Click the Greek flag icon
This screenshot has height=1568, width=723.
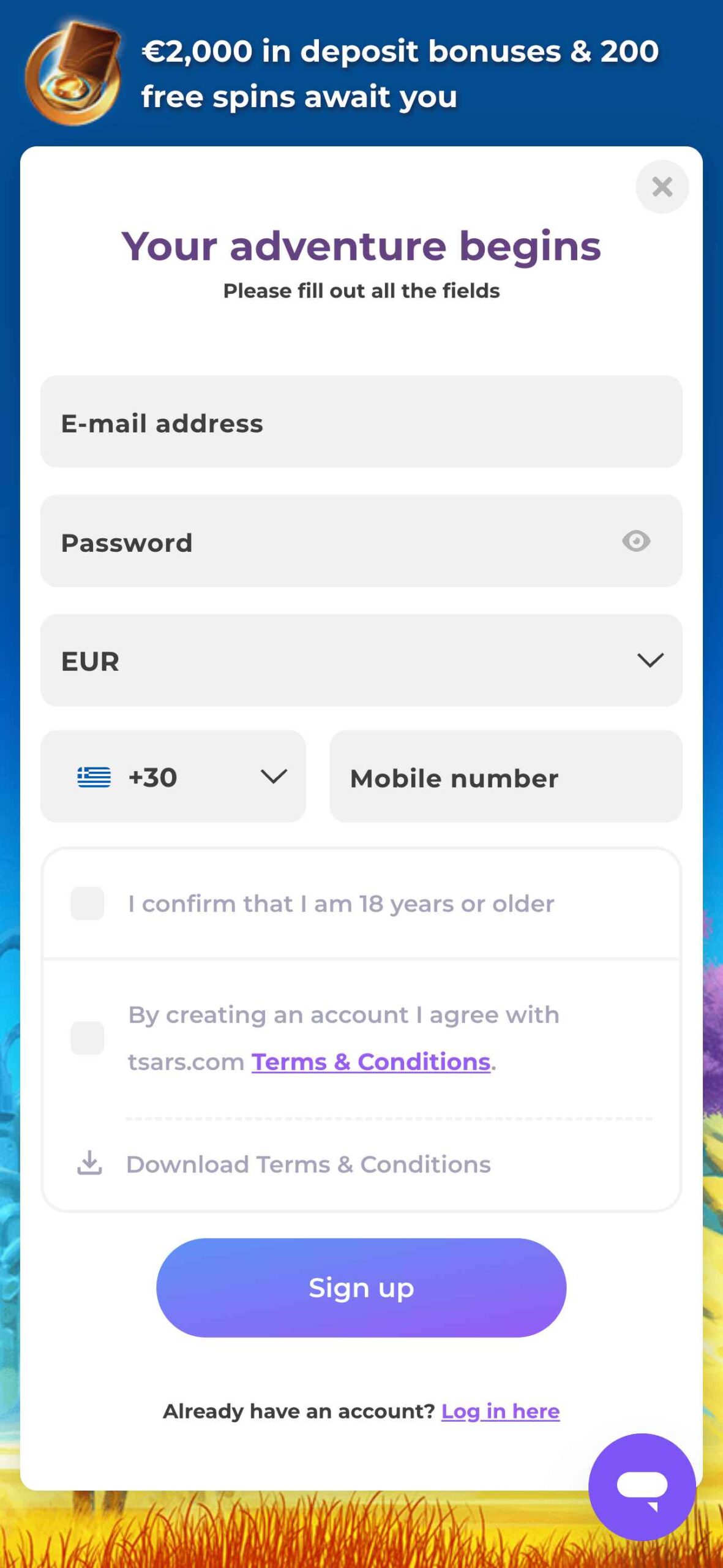click(94, 777)
